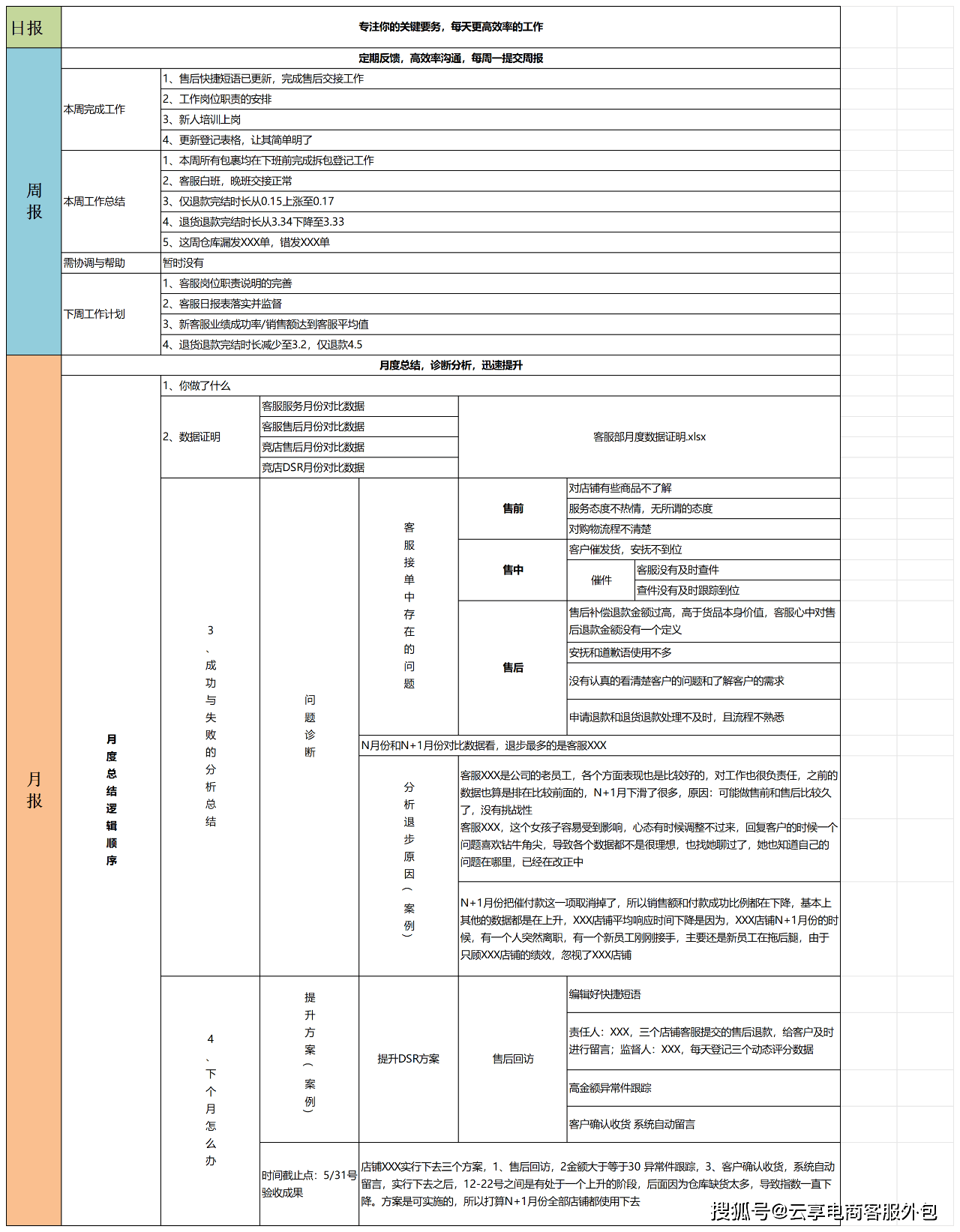
Task: Click the 下周工作计划 label cell
Action: click(x=111, y=314)
